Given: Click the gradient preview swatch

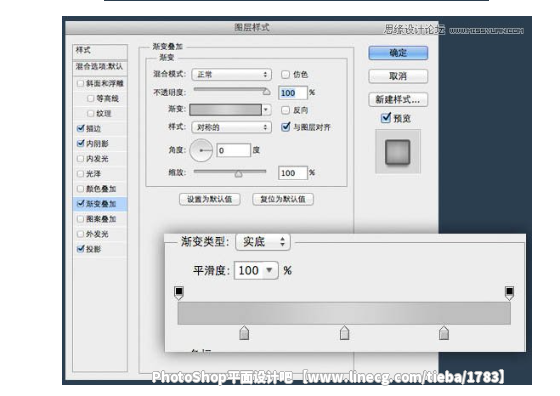Looking at the screenshot, I should pyautogui.click(x=225, y=110).
